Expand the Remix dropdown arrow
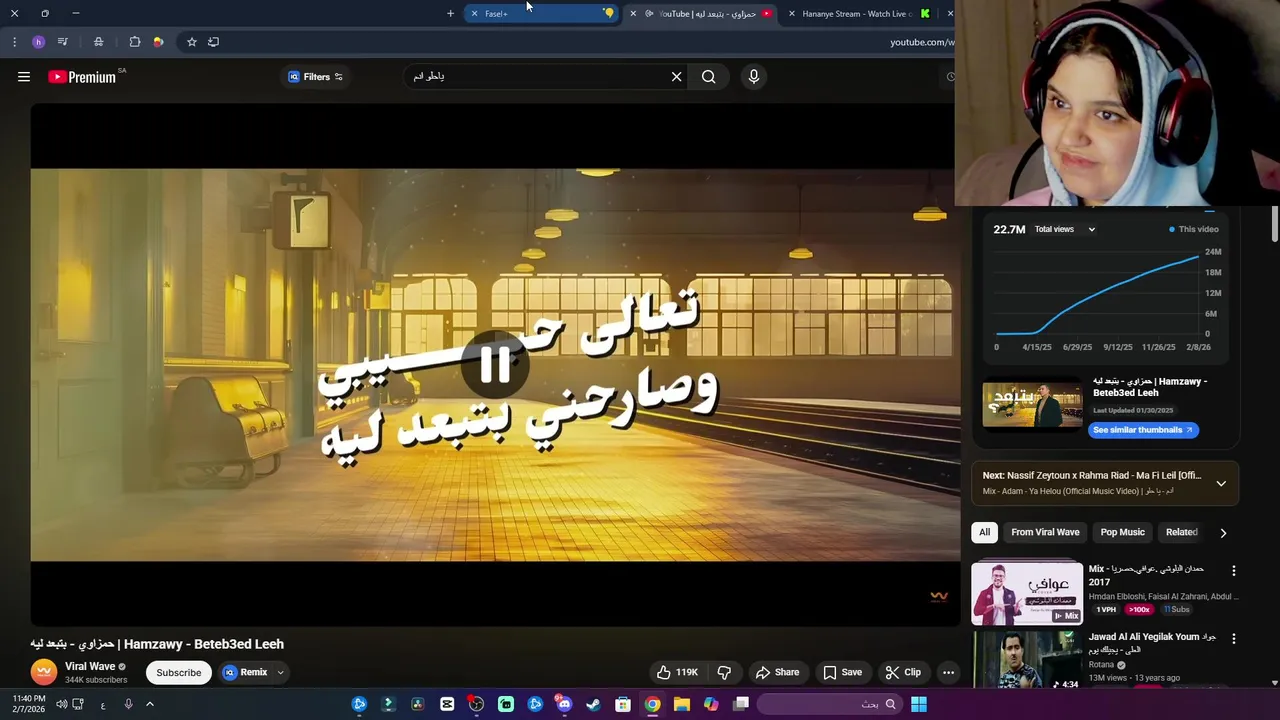The image size is (1280, 720). 281,673
